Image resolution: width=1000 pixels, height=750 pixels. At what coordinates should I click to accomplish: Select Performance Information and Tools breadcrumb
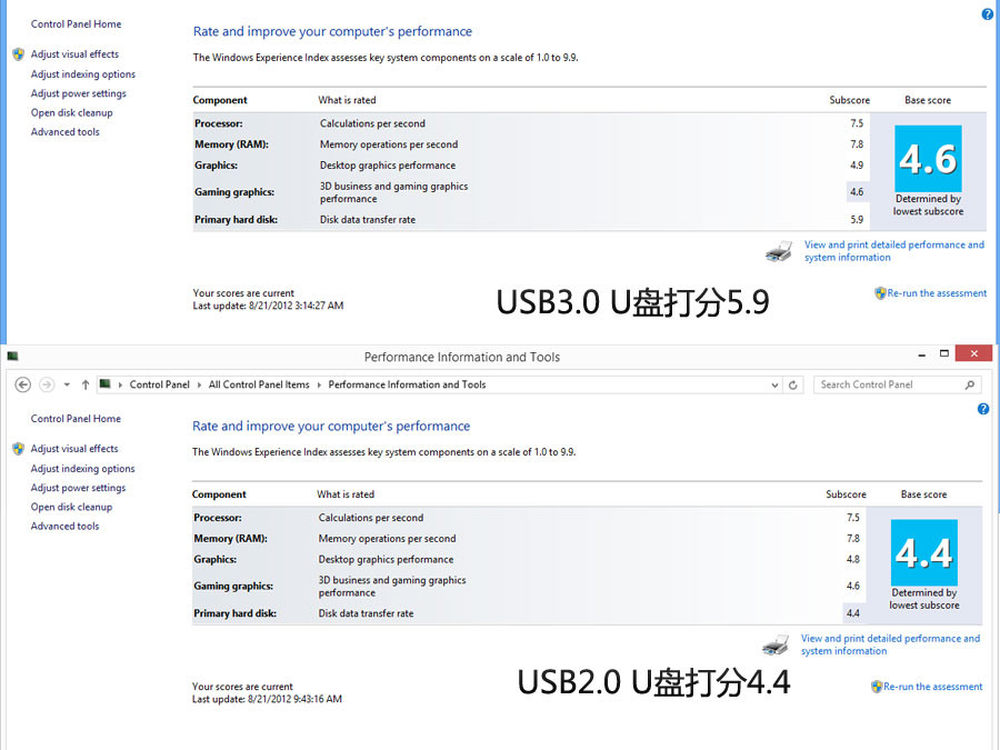tap(407, 385)
